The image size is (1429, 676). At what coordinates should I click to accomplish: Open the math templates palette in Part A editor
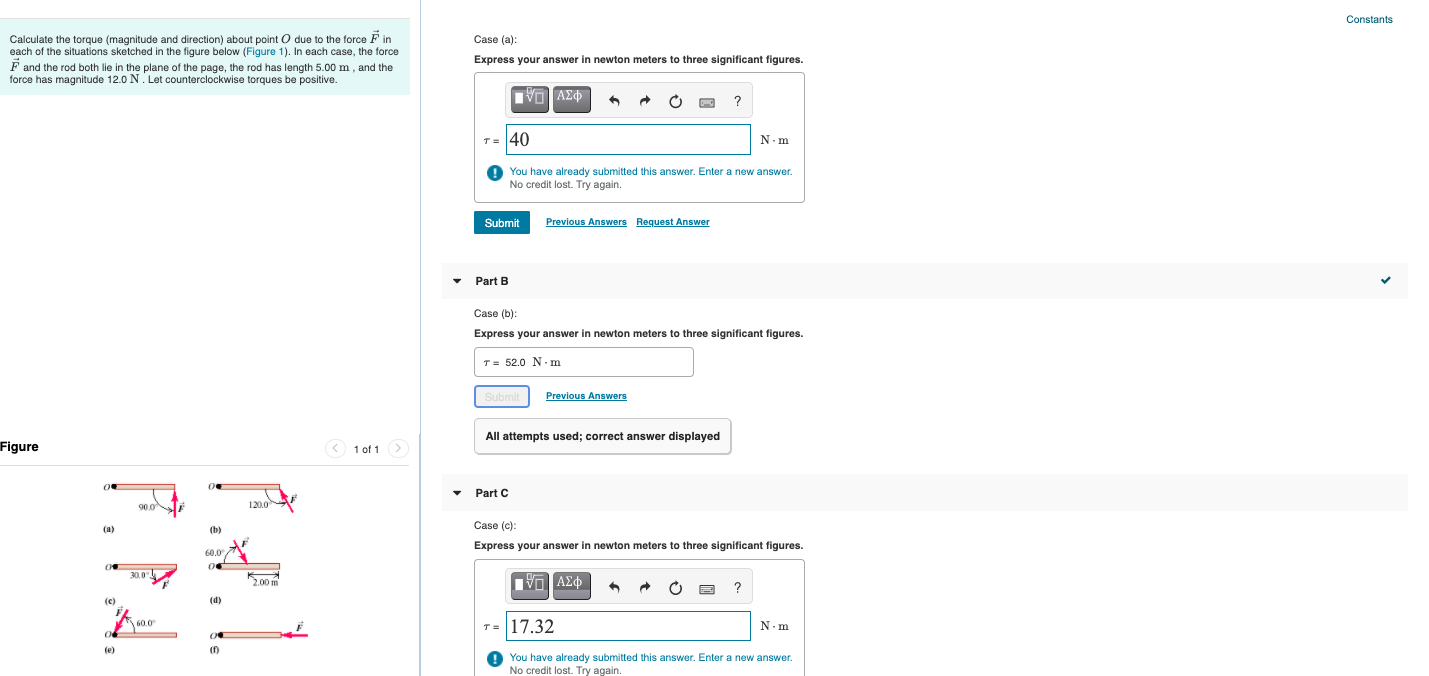(x=529, y=100)
